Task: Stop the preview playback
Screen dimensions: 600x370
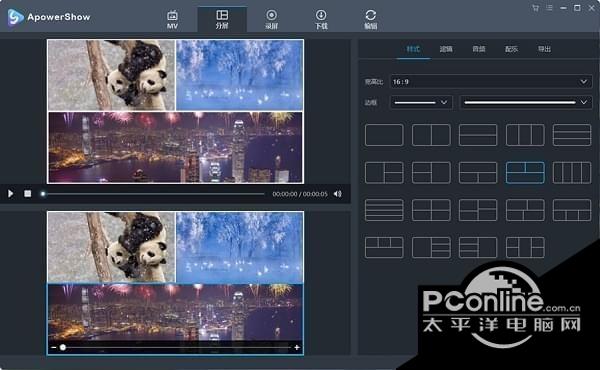Action: pyautogui.click(x=28, y=194)
